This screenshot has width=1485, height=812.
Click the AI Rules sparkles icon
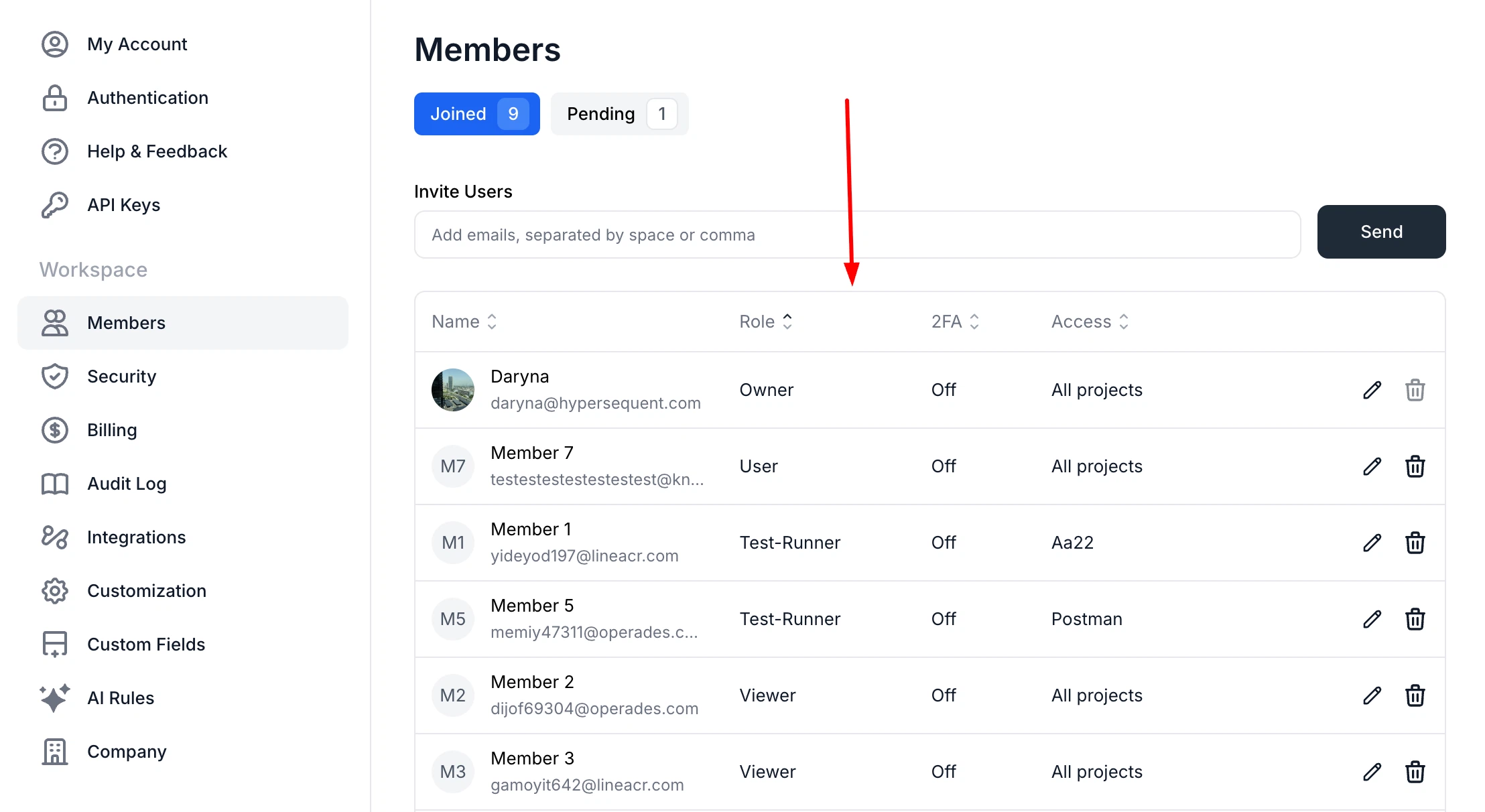coord(54,698)
